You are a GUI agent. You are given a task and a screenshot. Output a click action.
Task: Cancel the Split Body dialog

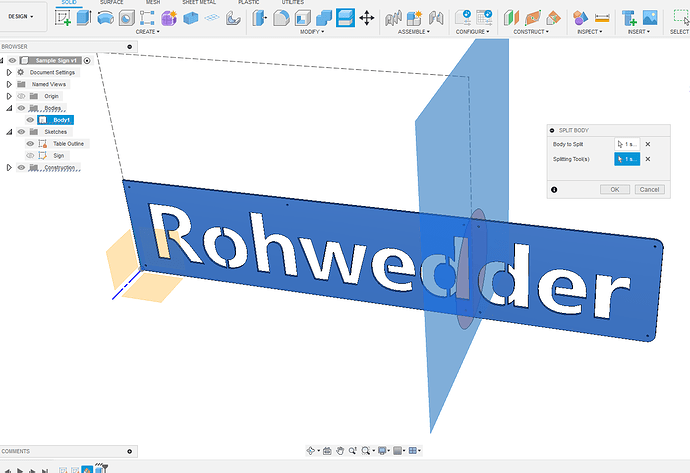tap(650, 190)
